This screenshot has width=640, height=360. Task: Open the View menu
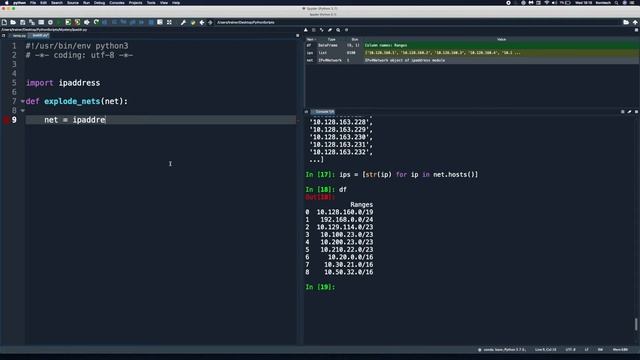click(x=164, y=2)
